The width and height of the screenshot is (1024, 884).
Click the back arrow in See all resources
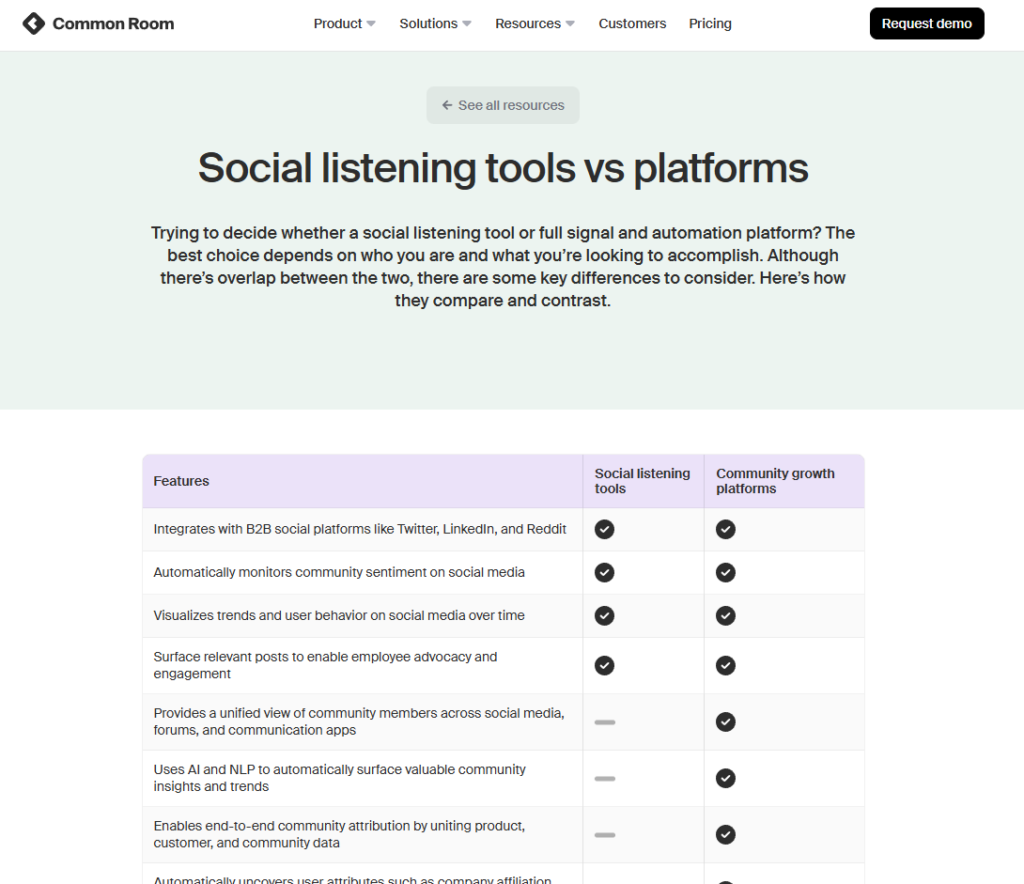point(448,105)
